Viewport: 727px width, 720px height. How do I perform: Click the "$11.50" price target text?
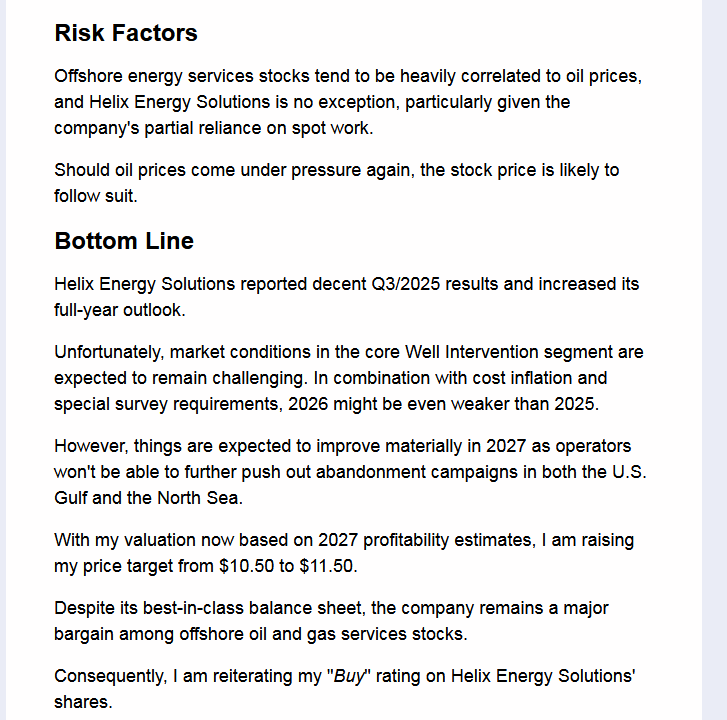(x=327, y=566)
